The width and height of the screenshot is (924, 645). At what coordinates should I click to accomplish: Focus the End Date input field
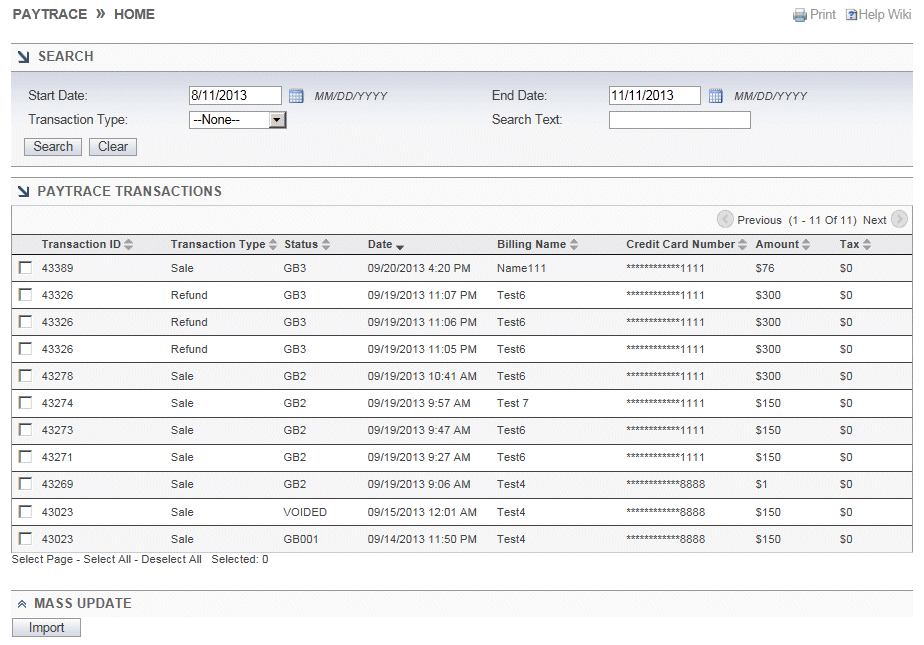pyautogui.click(x=655, y=95)
